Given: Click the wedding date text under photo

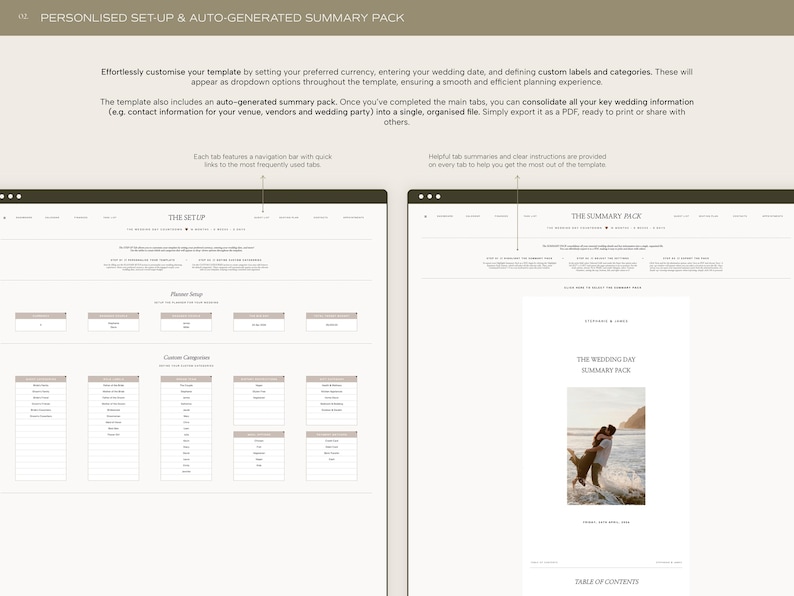Looking at the screenshot, I should tap(606, 522).
